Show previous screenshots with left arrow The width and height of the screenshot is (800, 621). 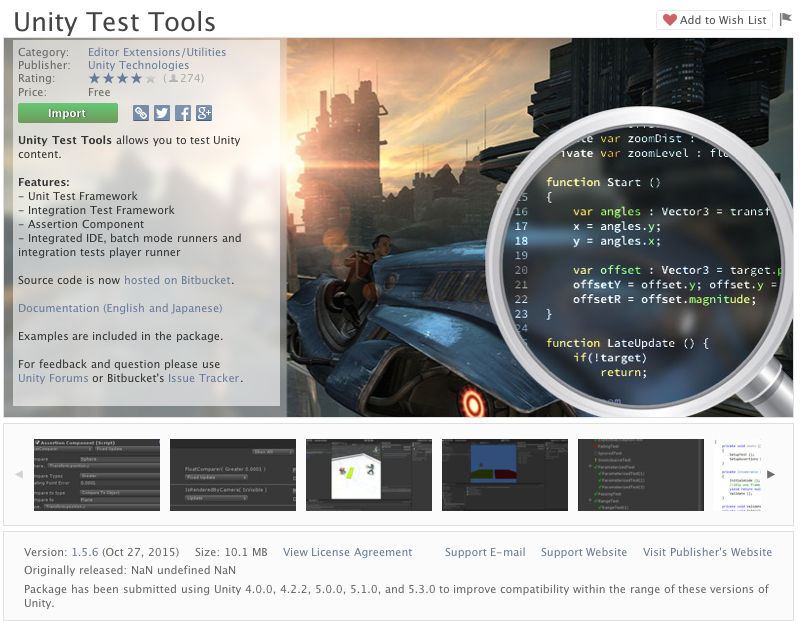pos(19,475)
